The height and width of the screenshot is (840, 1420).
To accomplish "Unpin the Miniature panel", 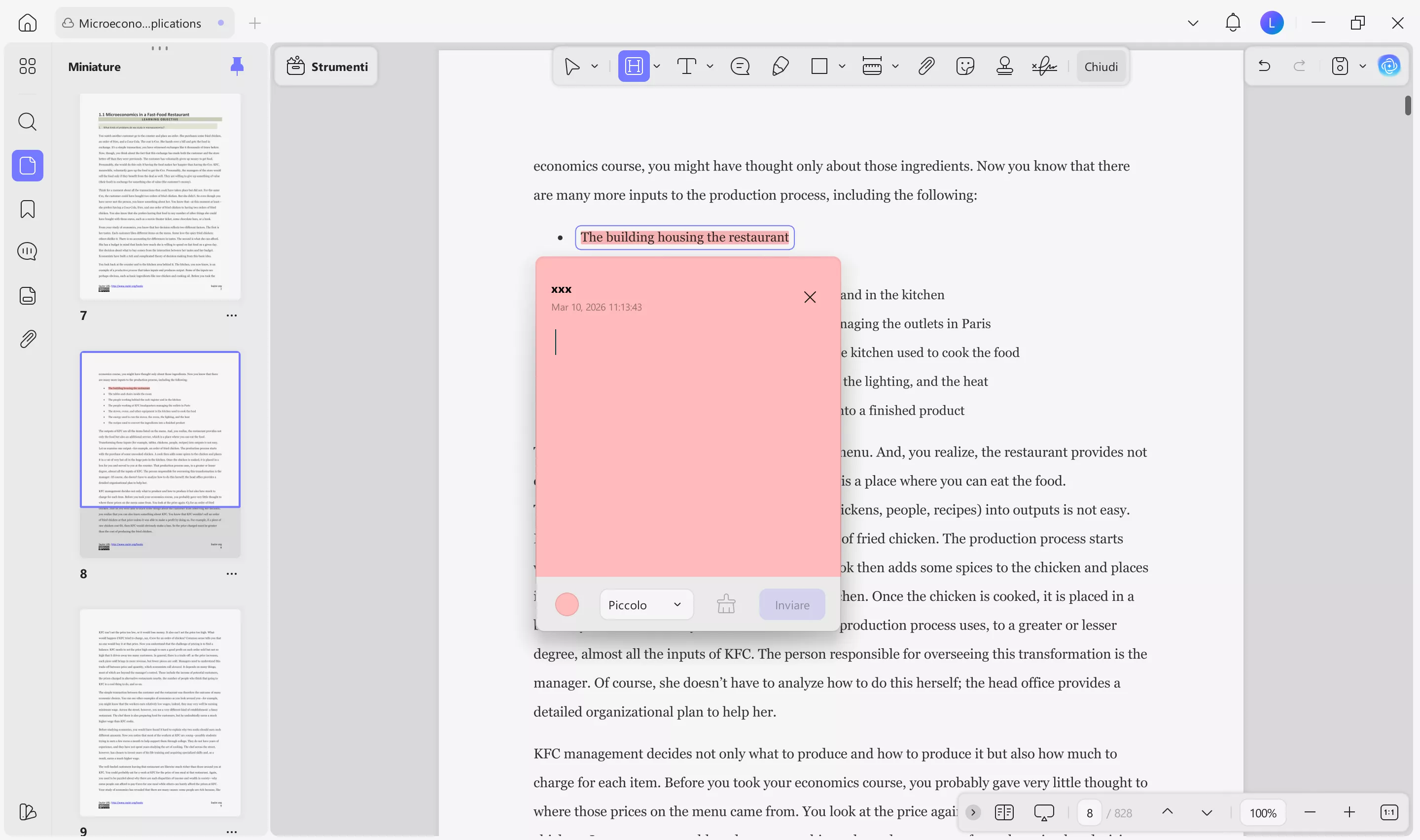I will pyautogui.click(x=238, y=66).
